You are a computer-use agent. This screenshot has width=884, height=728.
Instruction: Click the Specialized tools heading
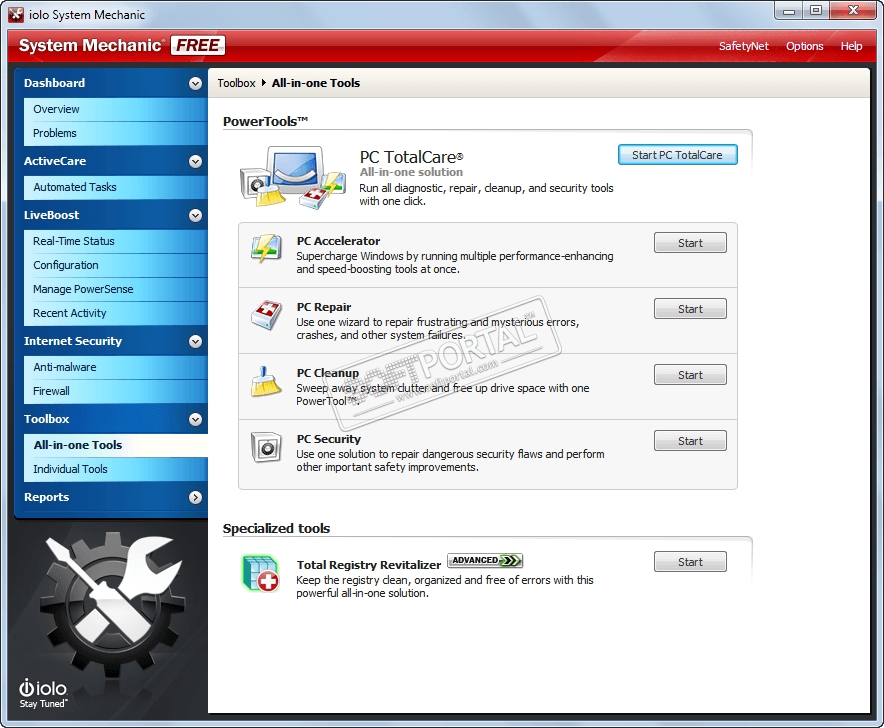tap(276, 529)
